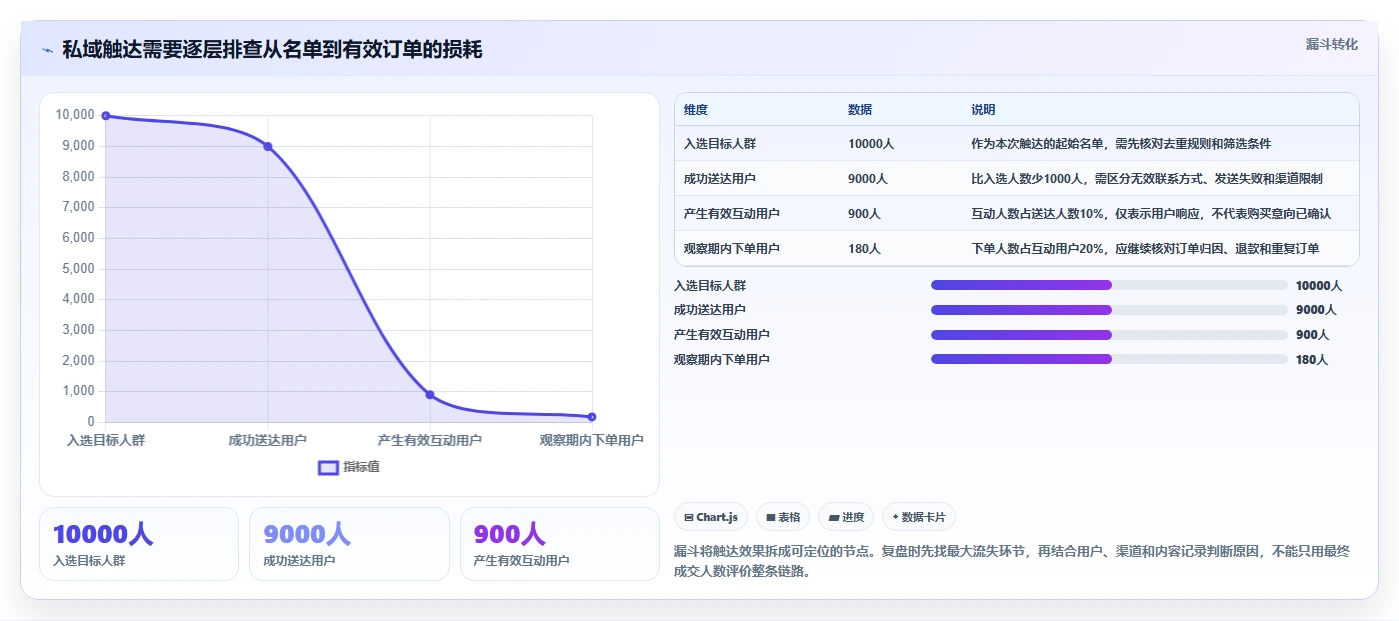Click progress value 180人 beside the bar

click(x=1312, y=360)
